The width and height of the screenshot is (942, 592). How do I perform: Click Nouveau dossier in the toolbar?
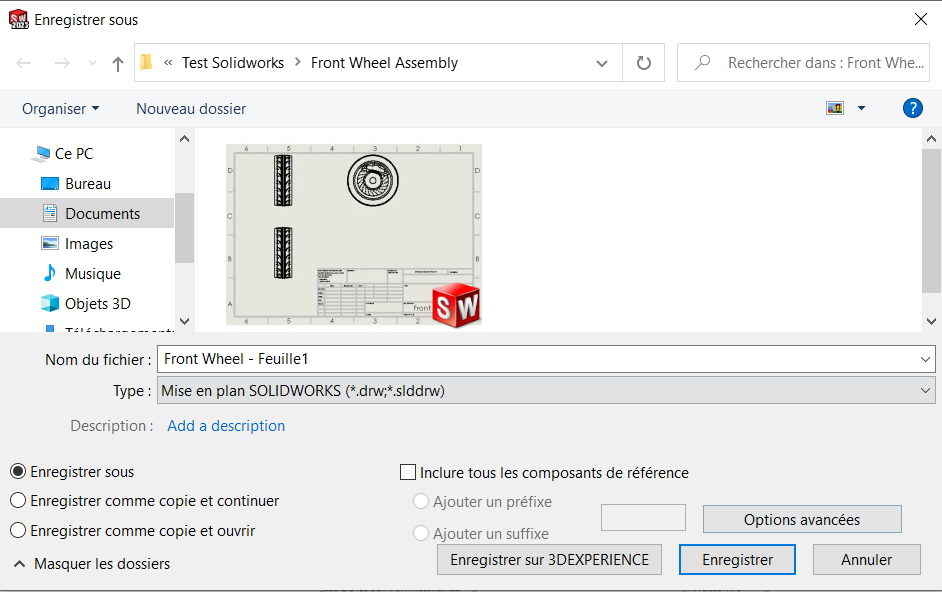click(x=191, y=108)
